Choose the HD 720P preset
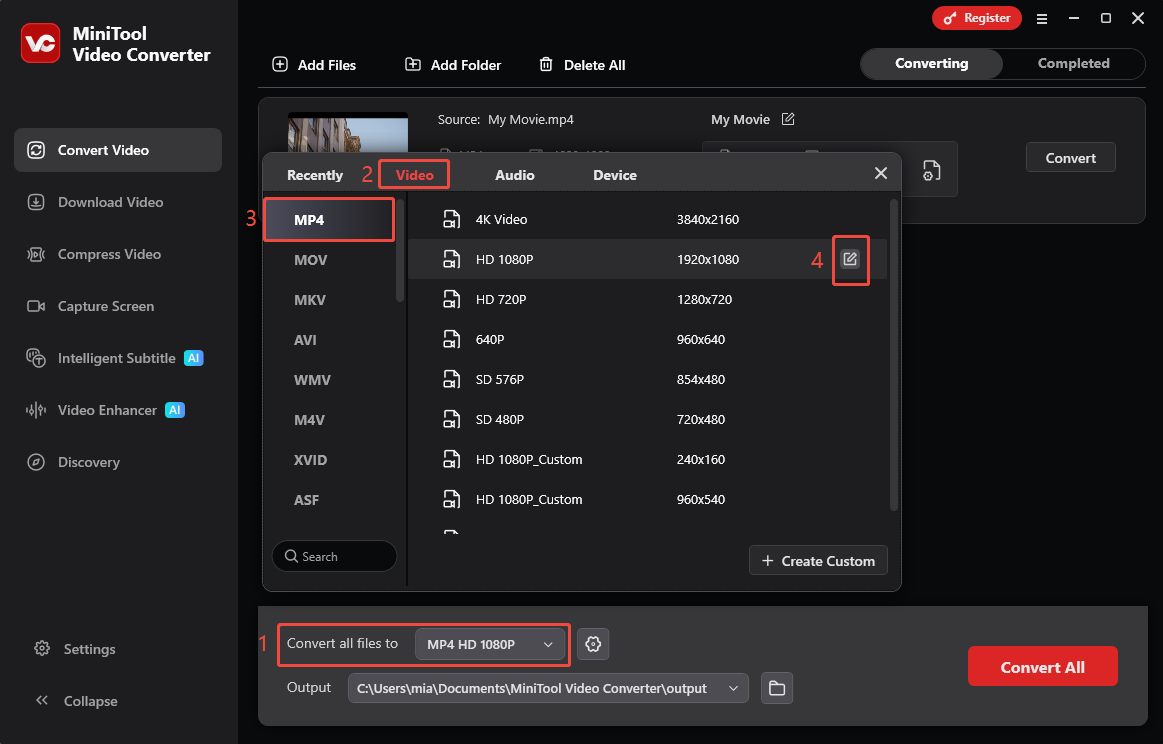 tap(648, 300)
